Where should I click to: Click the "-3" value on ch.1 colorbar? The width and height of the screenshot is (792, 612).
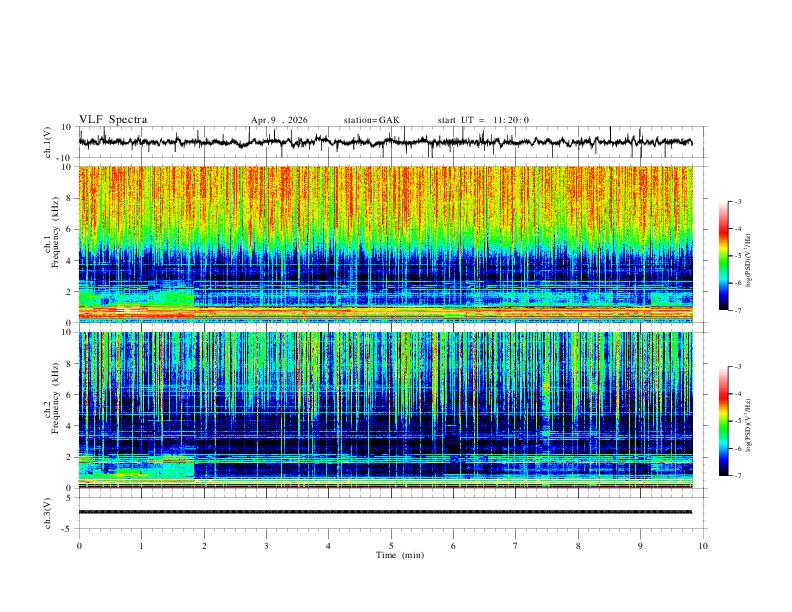tap(737, 201)
